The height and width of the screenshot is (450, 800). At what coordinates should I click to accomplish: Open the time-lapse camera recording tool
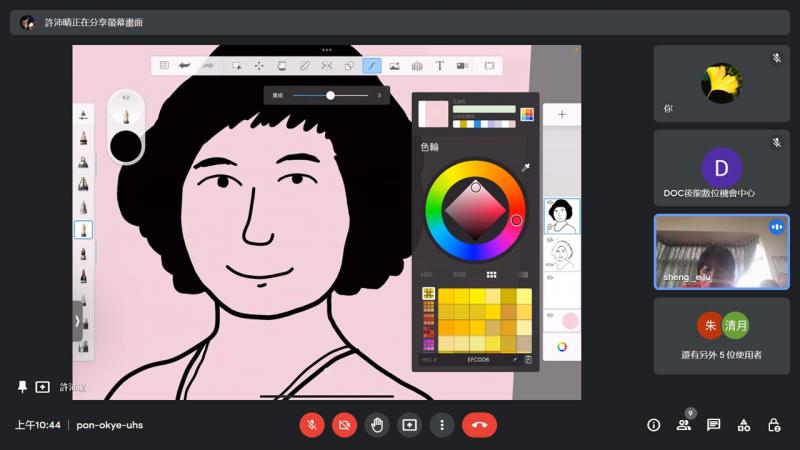click(462, 66)
